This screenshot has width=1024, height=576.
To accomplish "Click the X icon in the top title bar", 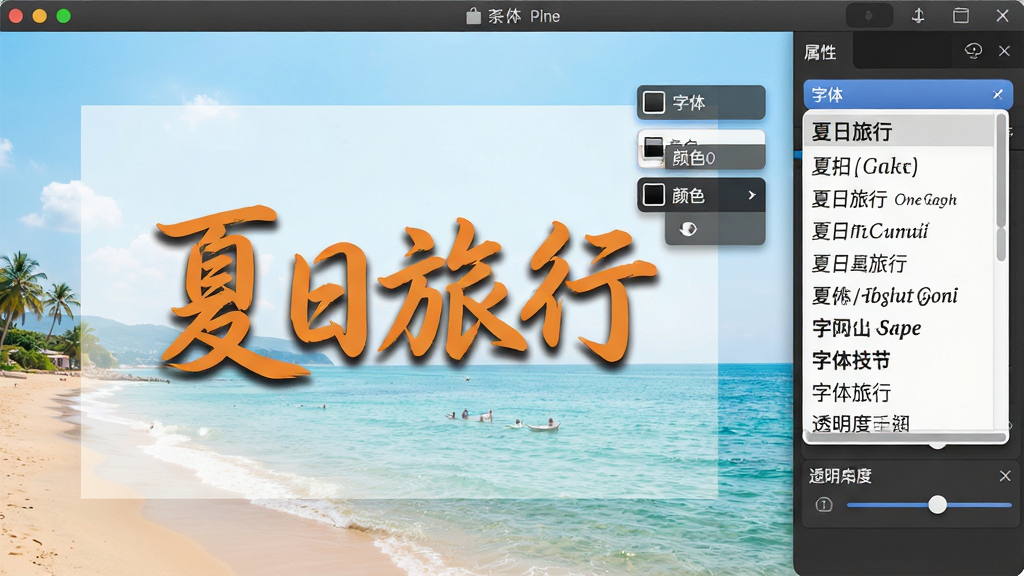I will point(1002,16).
